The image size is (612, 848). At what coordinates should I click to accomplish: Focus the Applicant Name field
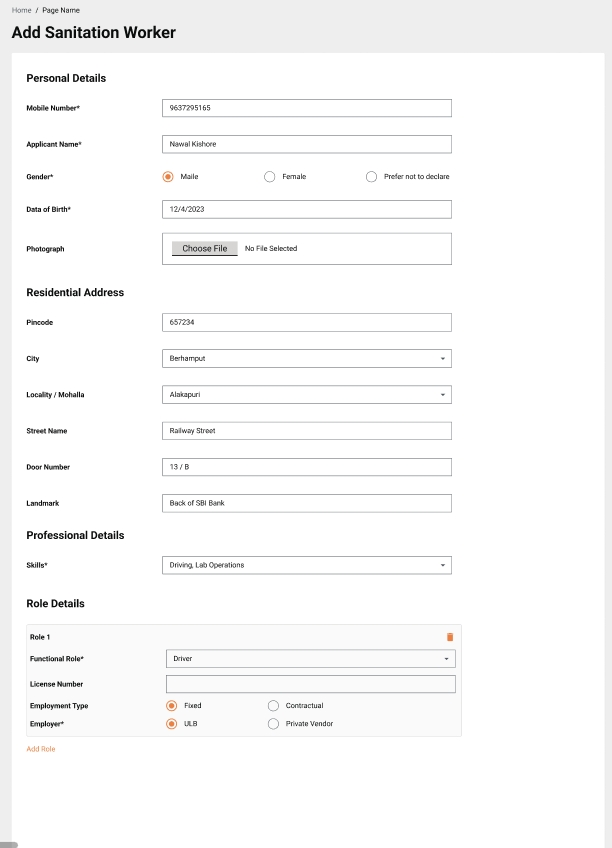(306, 144)
